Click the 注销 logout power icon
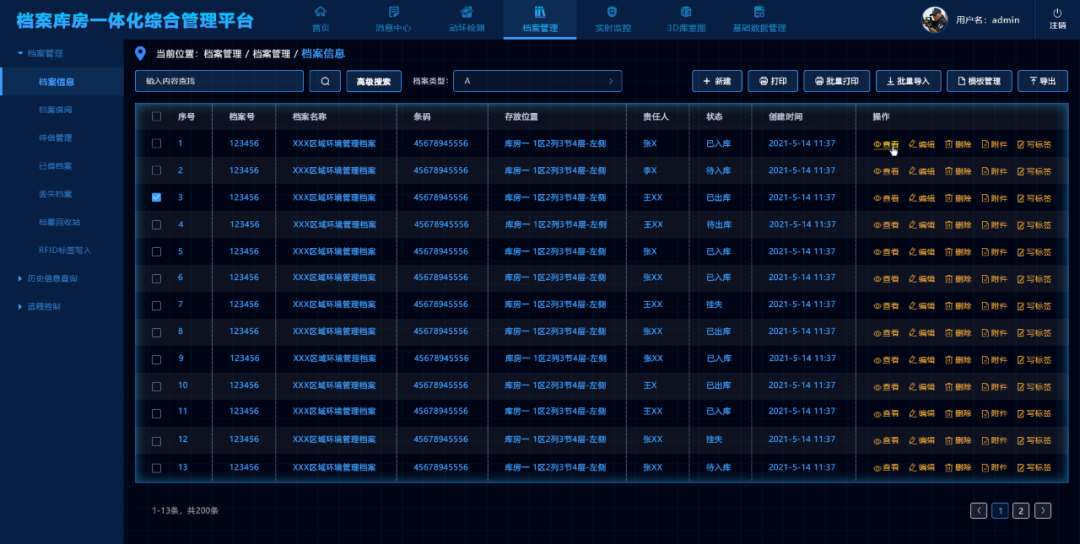The height and width of the screenshot is (544, 1080). 1057,13
